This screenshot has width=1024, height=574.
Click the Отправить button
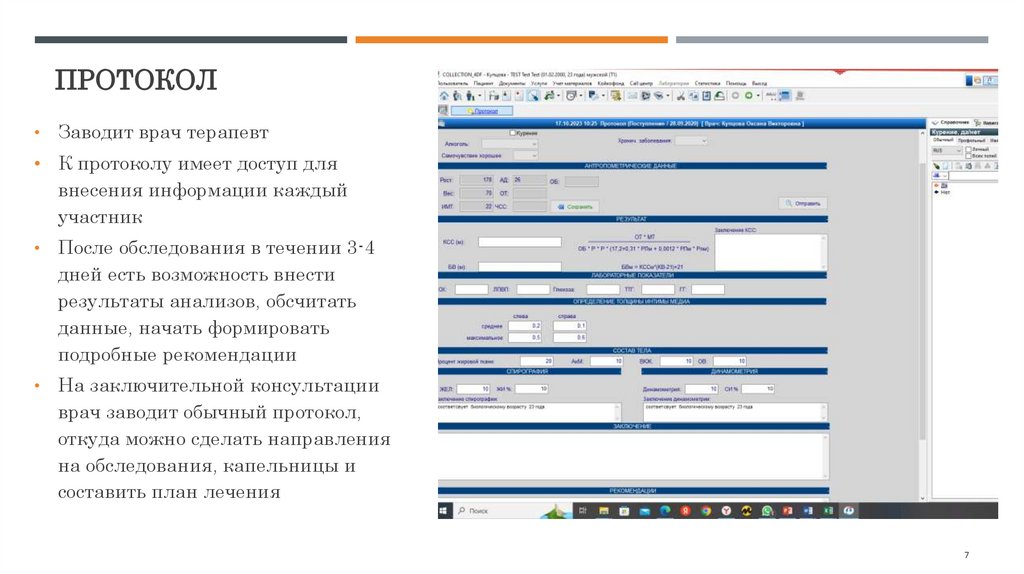click(803, 203)
